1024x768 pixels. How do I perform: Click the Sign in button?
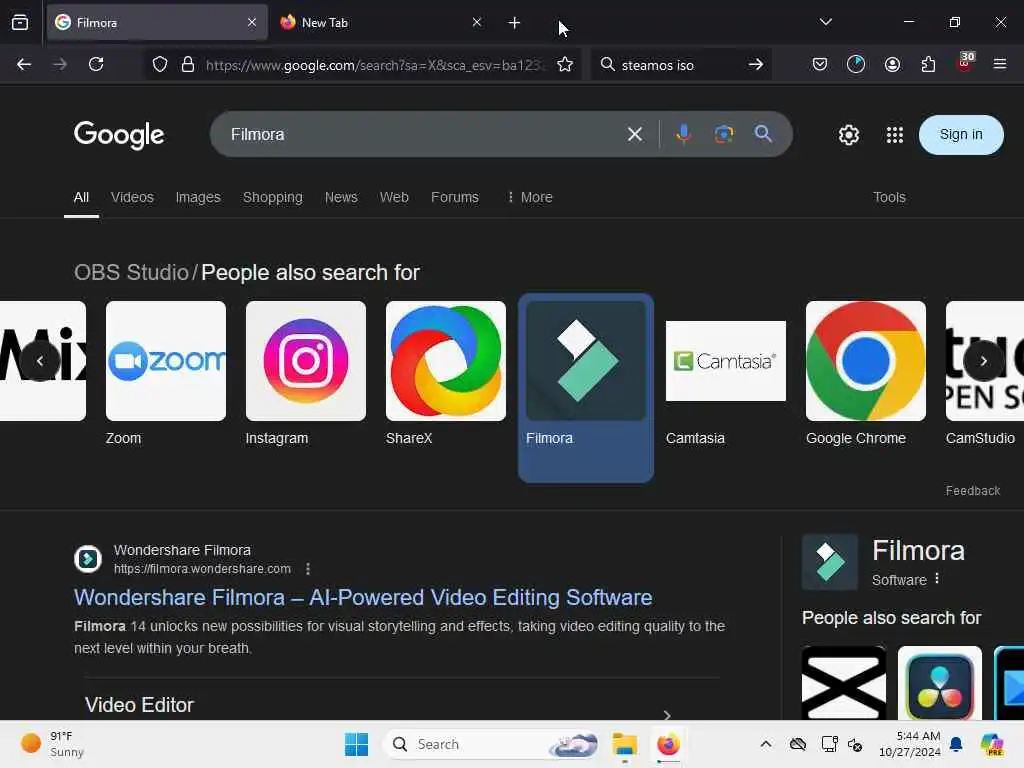[x=961, y=135]
